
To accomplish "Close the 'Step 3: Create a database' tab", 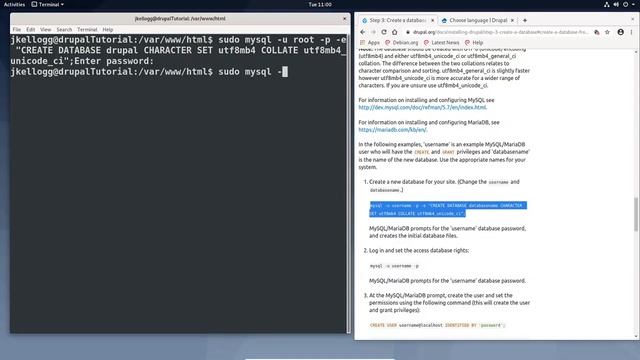I will click(x=433, y=20).
